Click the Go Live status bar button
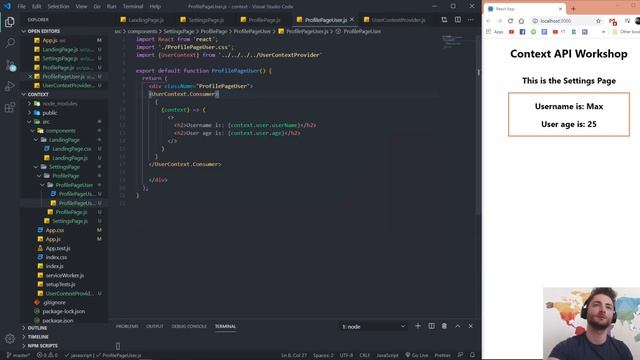640x360 pixels. (416, 355)
